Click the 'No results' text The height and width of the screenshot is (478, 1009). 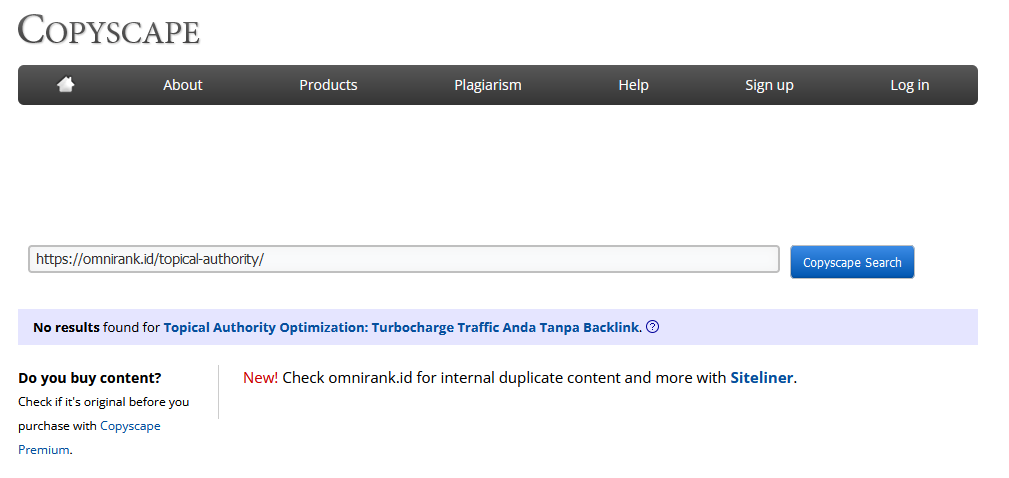click(x=66, y=327)
